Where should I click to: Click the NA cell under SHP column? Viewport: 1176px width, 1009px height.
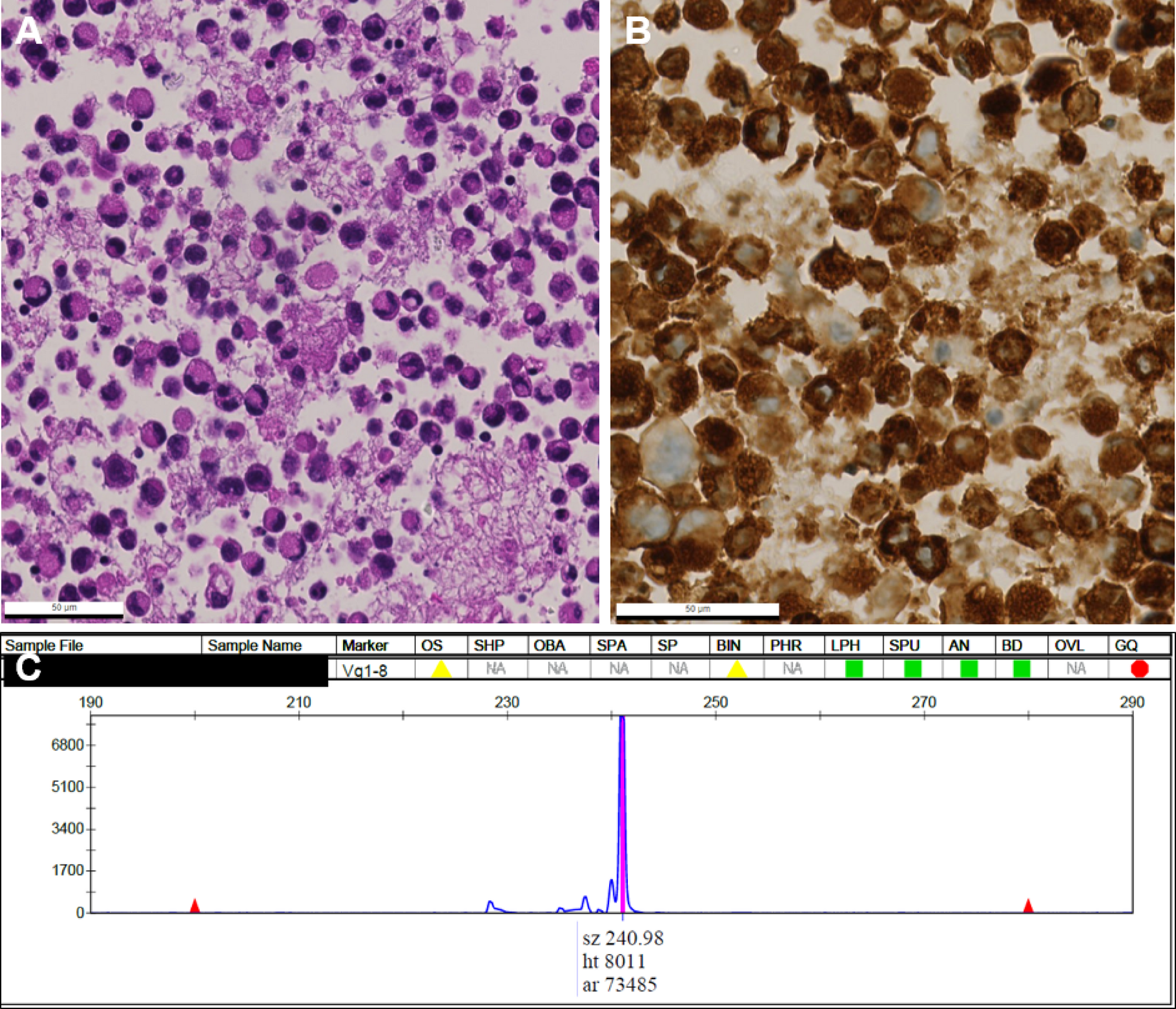497,669
